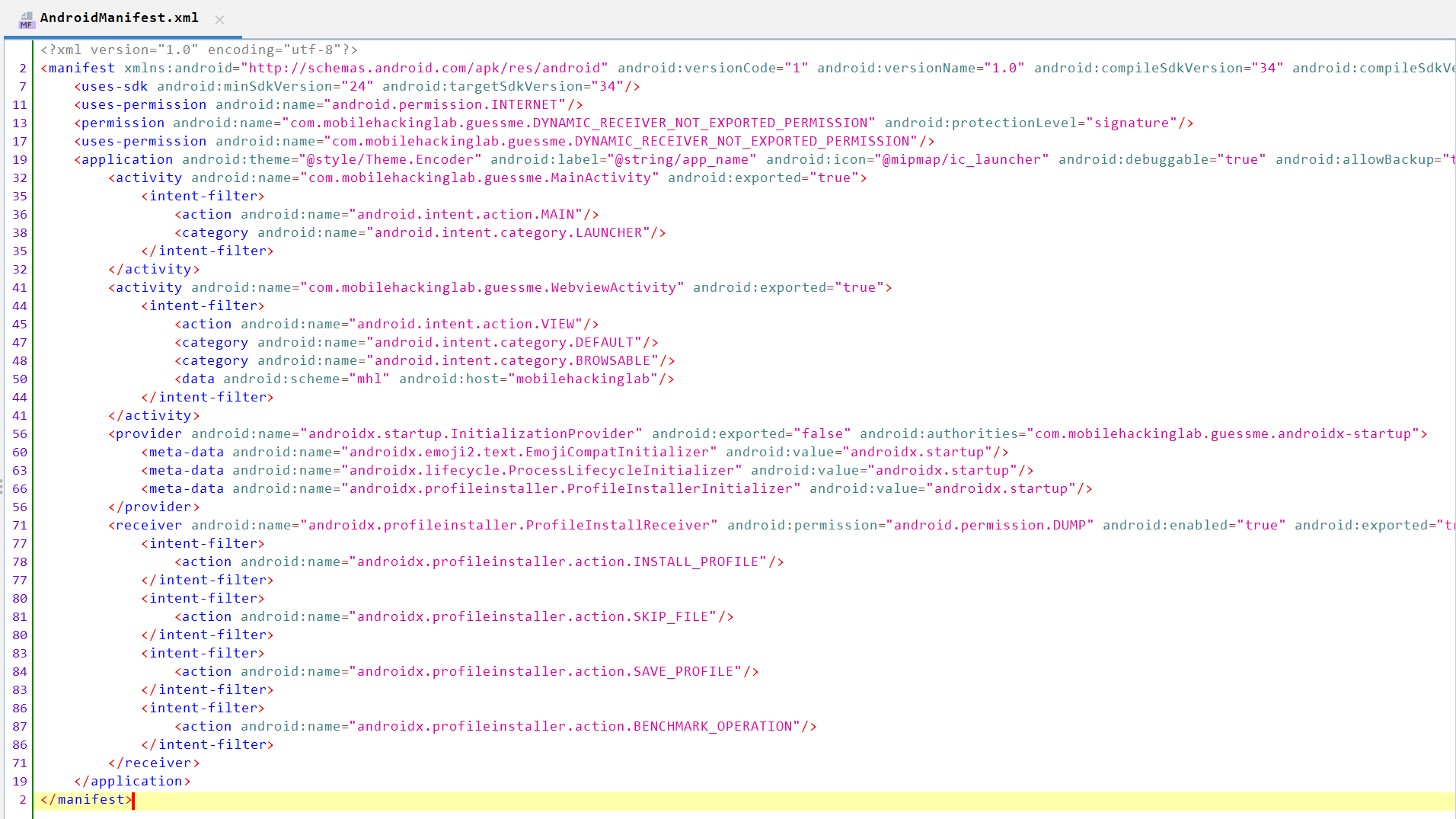Click line number 7 in the gutter

[22, 86]
